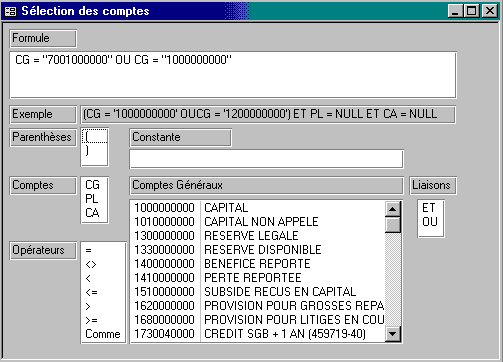Choose CG in the Comptes list

[95, 185]
